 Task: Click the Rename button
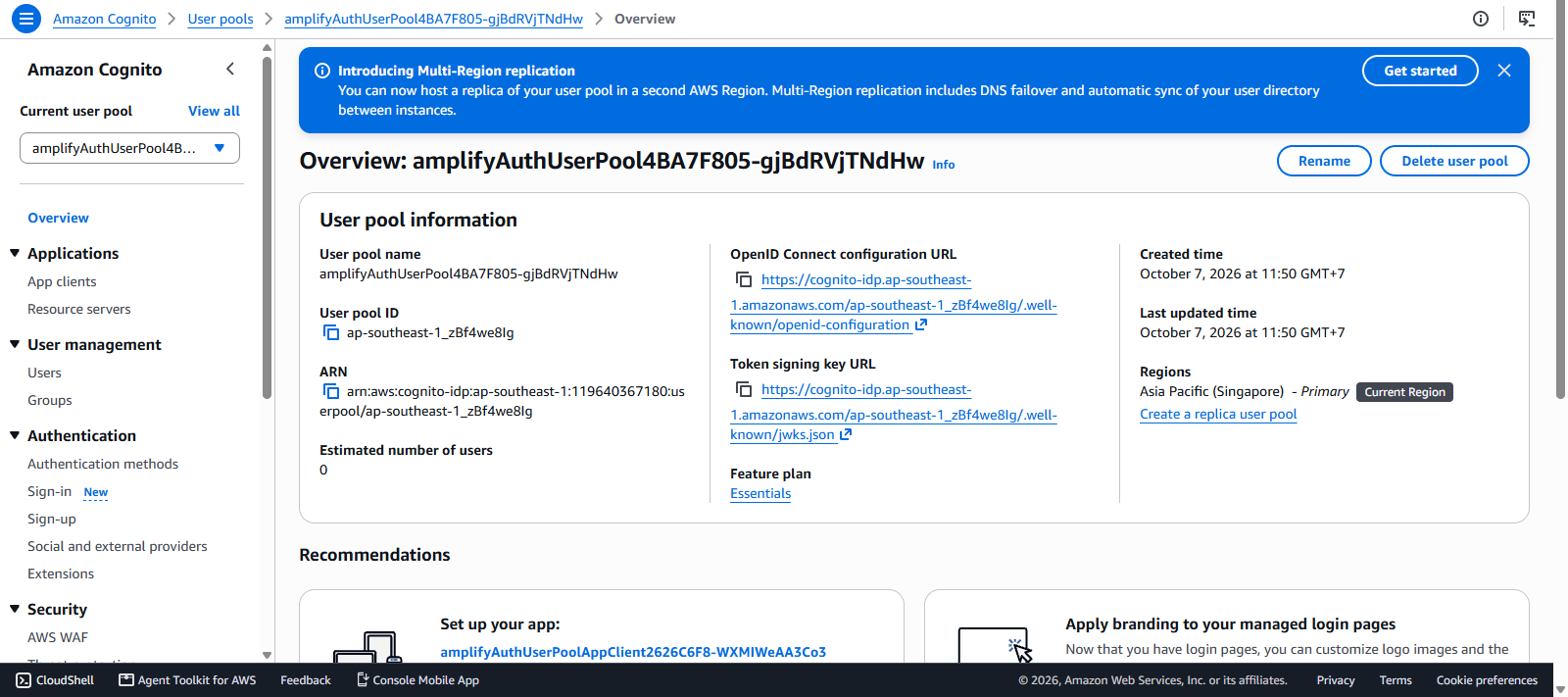coord(1324,161)
